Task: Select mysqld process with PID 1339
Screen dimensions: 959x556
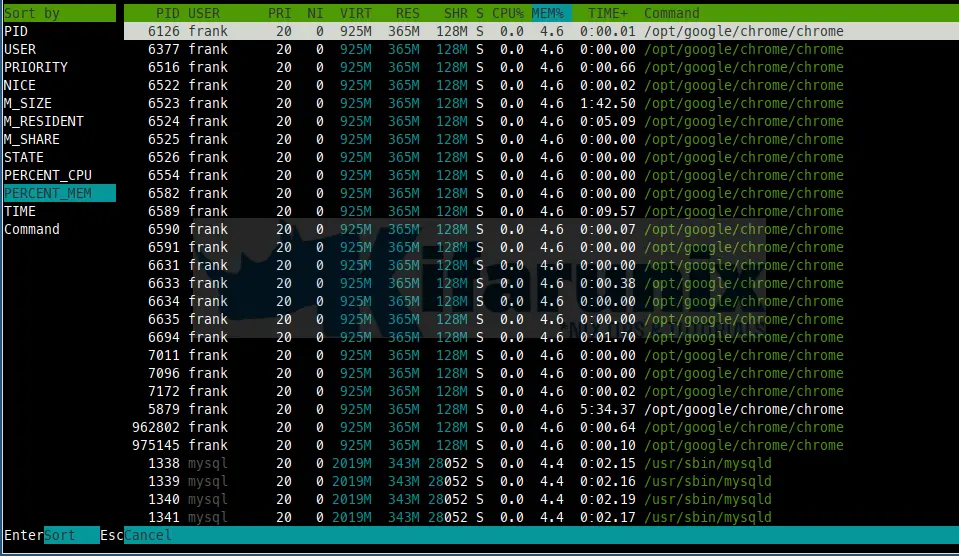Action: pyautogui.click(x=541, y=481)
